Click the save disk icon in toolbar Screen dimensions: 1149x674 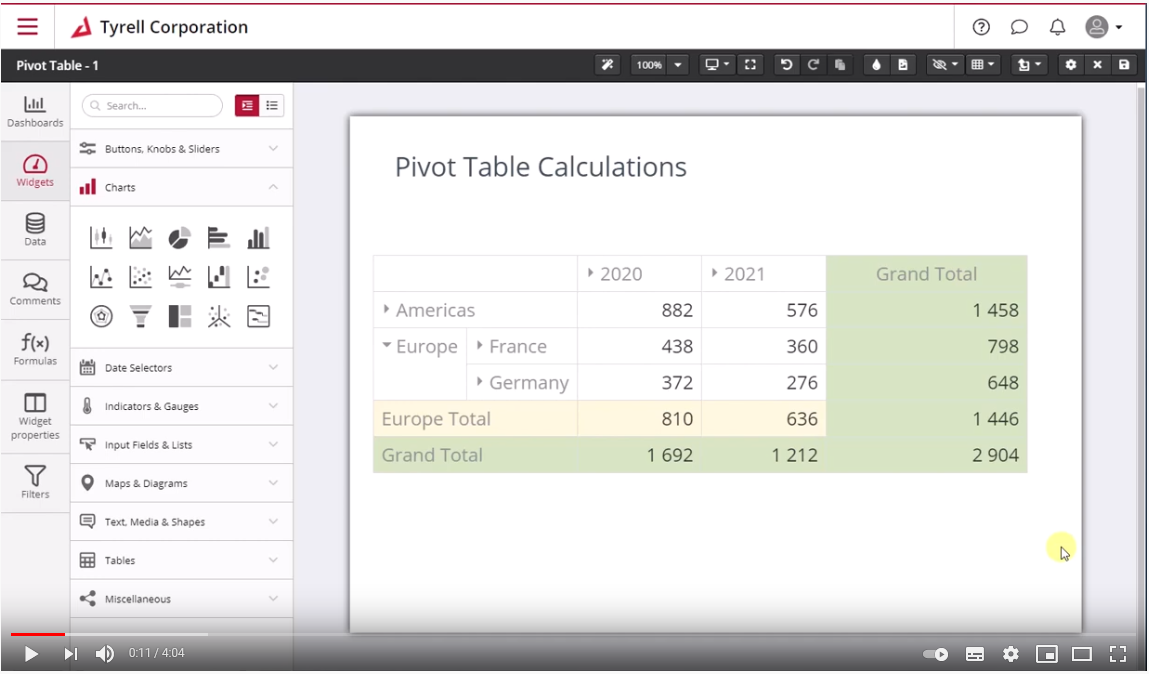point(1124,64)
